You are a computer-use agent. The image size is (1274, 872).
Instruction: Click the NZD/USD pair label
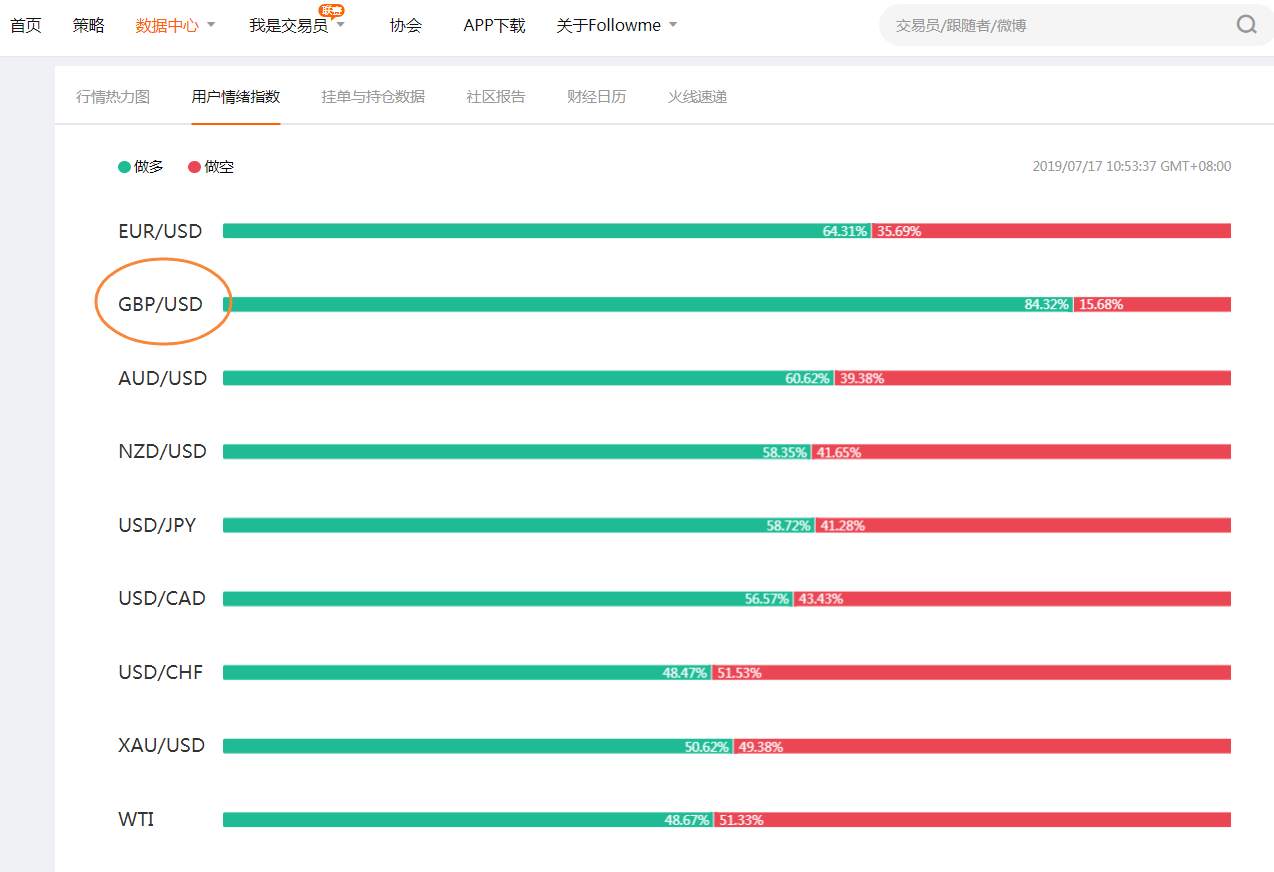[x=162, y=451]
